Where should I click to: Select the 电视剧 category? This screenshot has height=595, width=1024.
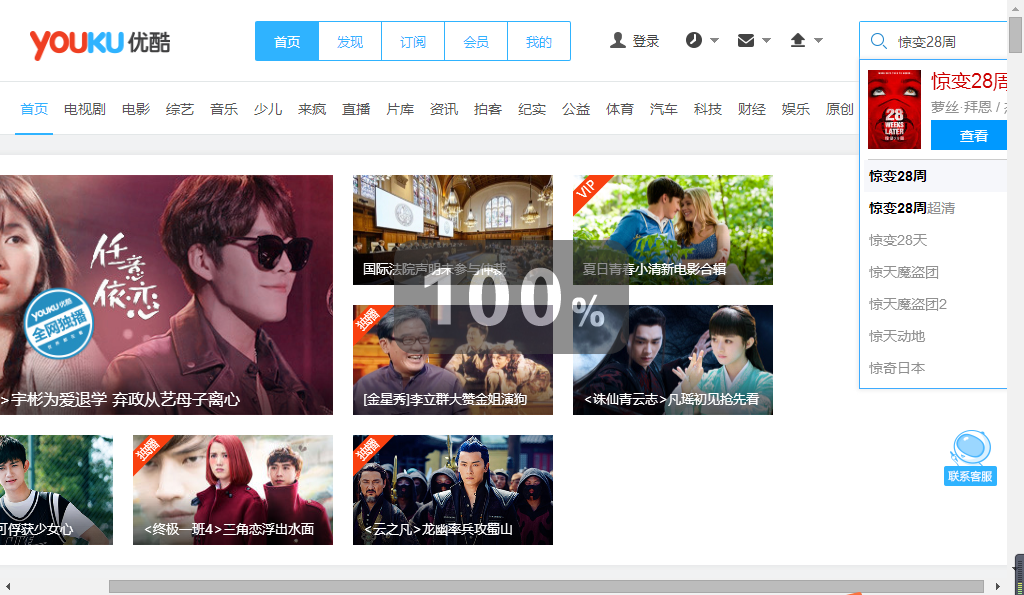coord(83,109)
